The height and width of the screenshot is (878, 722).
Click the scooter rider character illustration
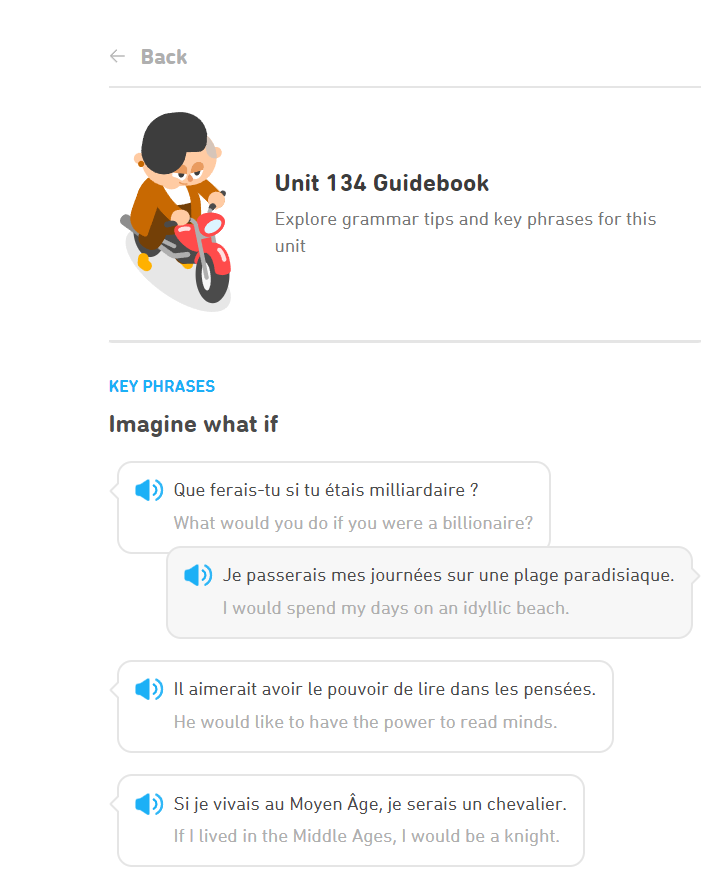[x=176, y=212]
